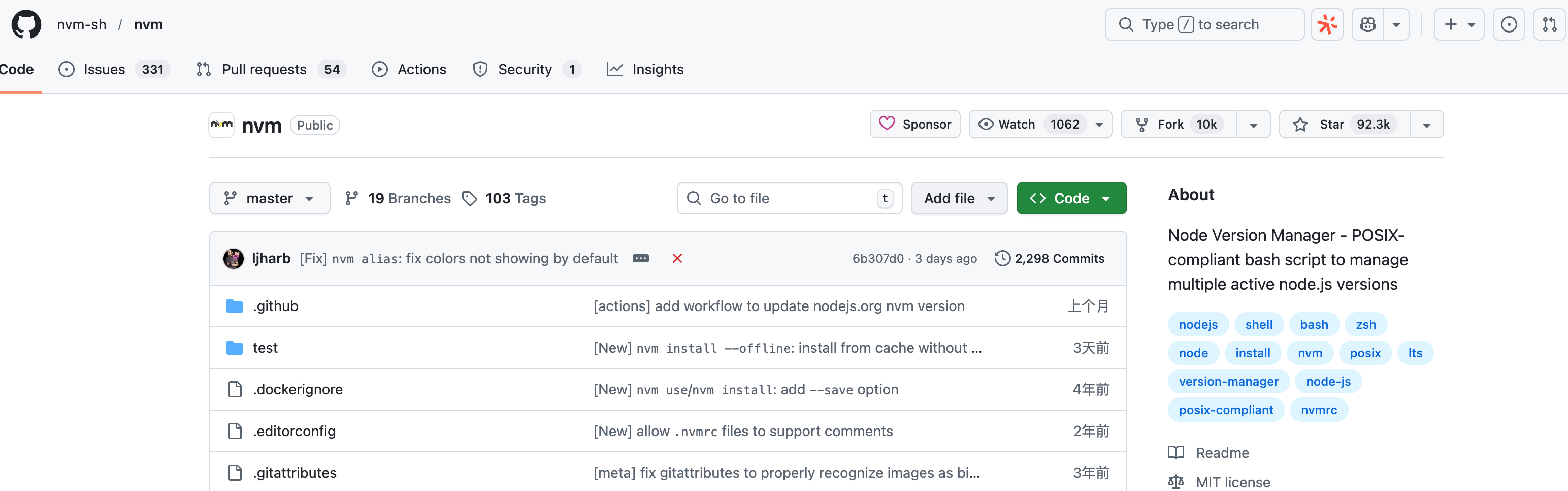Switch to the Insights tab
Image resolution: width=1568 pixels, height=491 pixels.
point(645,70)
